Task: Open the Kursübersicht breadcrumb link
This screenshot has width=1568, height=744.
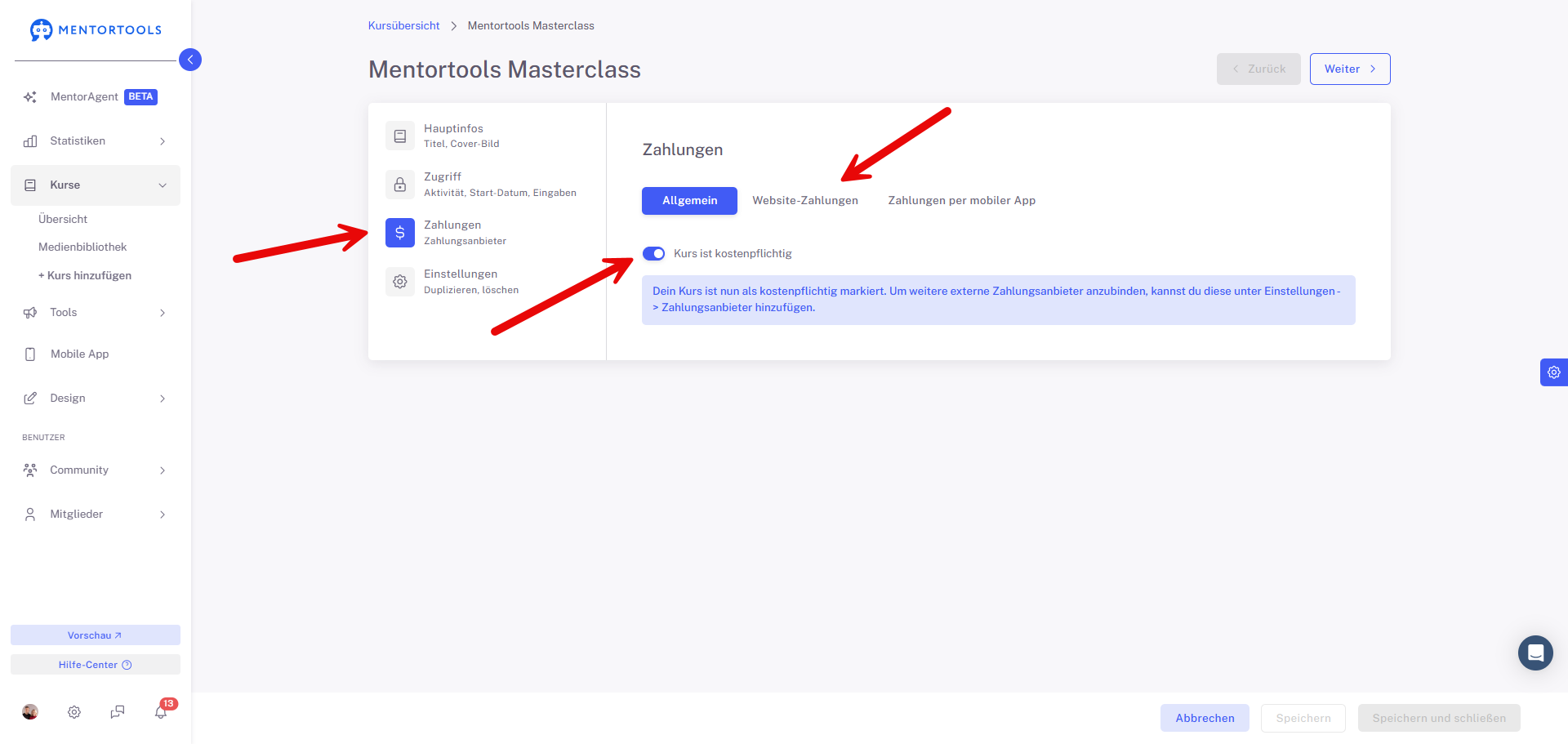Action: 403,26
